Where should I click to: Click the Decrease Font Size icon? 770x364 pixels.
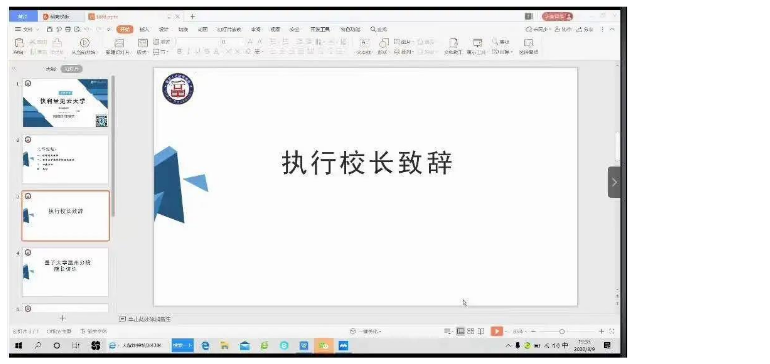coord(260,42)
